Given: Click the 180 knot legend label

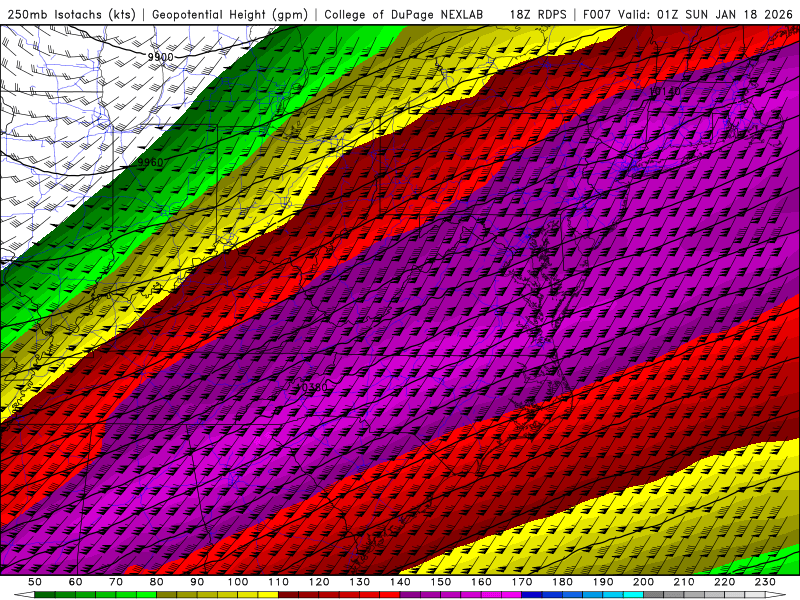Looking at the screenshot, I should click(563, 582).
